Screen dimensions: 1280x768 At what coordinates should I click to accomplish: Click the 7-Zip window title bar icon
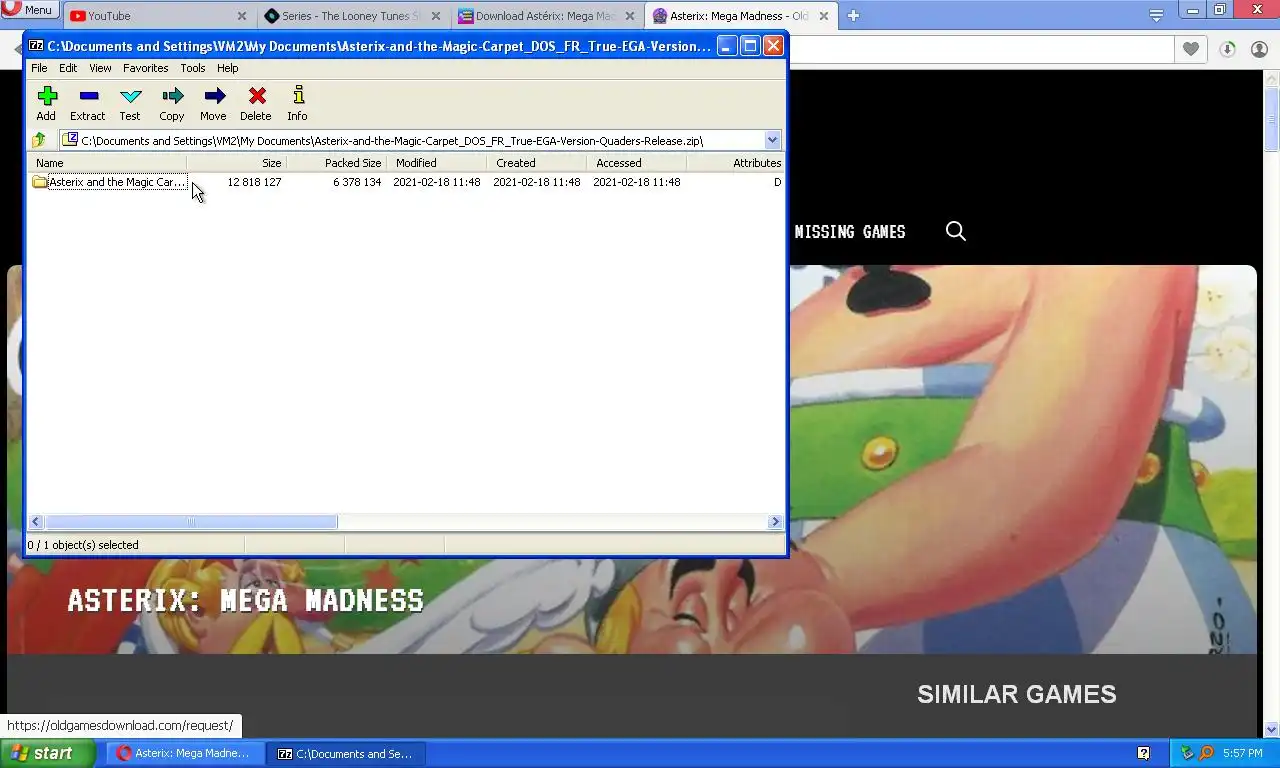(36, 46)
